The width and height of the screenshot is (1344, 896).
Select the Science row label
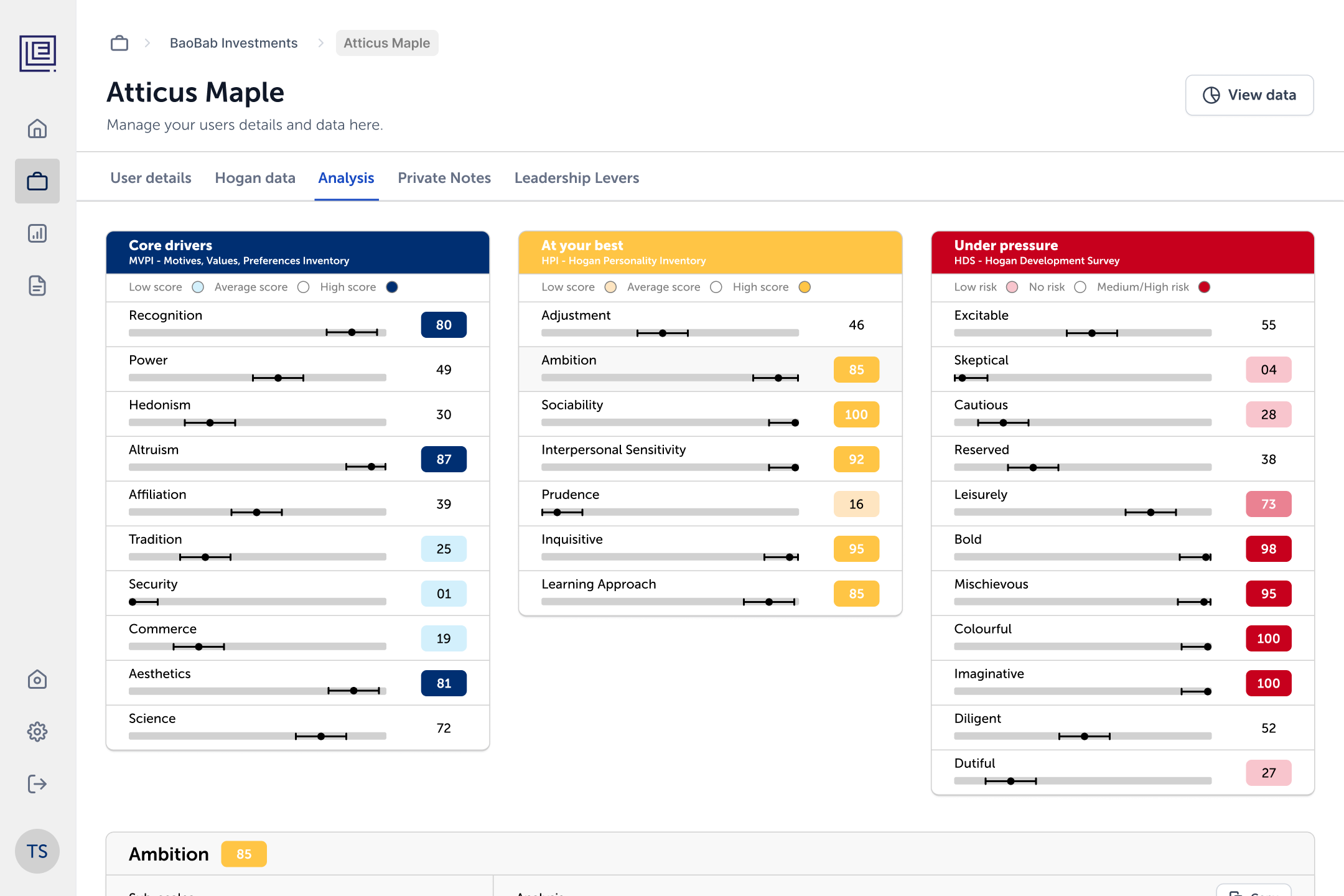[x=152, y=719]
